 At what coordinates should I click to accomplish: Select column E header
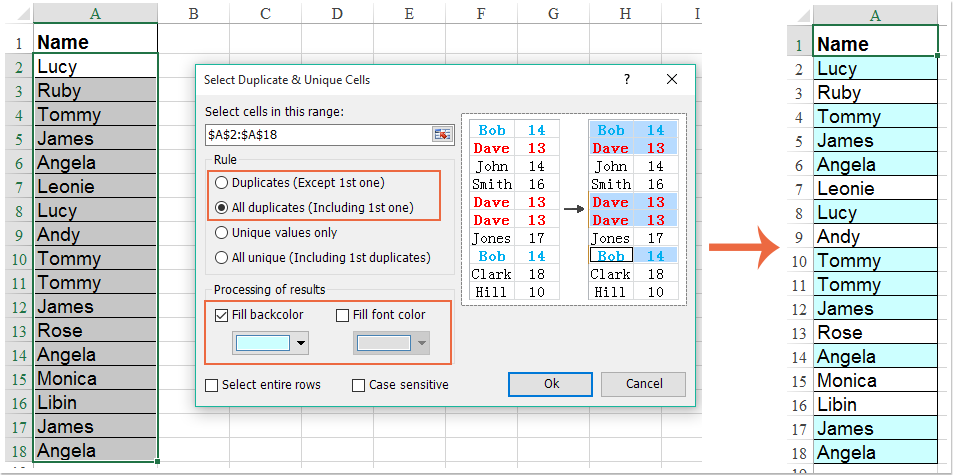click(x=409, y=13)
